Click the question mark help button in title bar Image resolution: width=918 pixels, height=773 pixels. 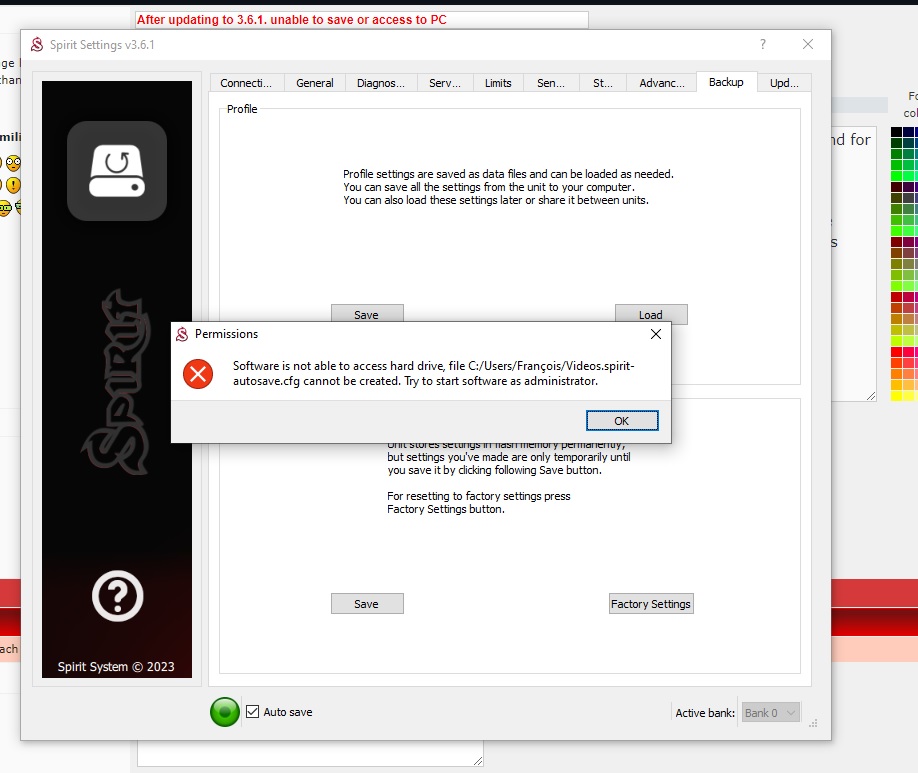click(763, 45)
